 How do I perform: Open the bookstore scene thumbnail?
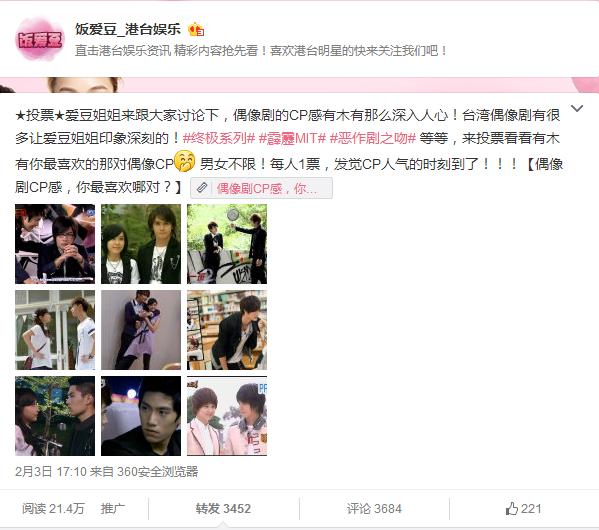227,330
